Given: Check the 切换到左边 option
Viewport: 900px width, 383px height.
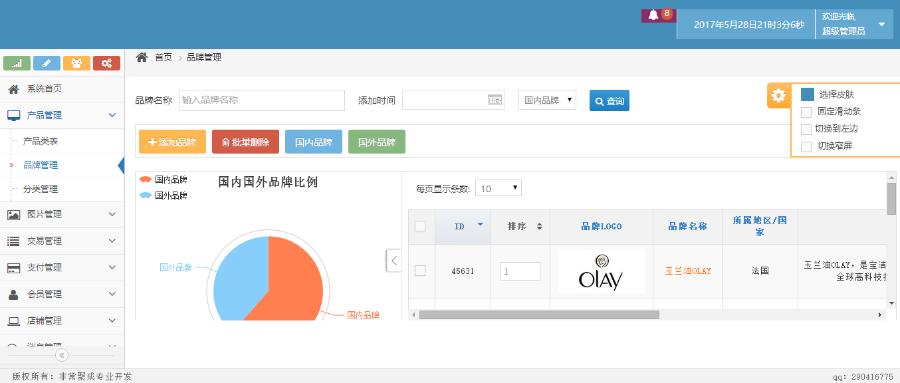Looking at the screenshot, I should coord(806,129).
